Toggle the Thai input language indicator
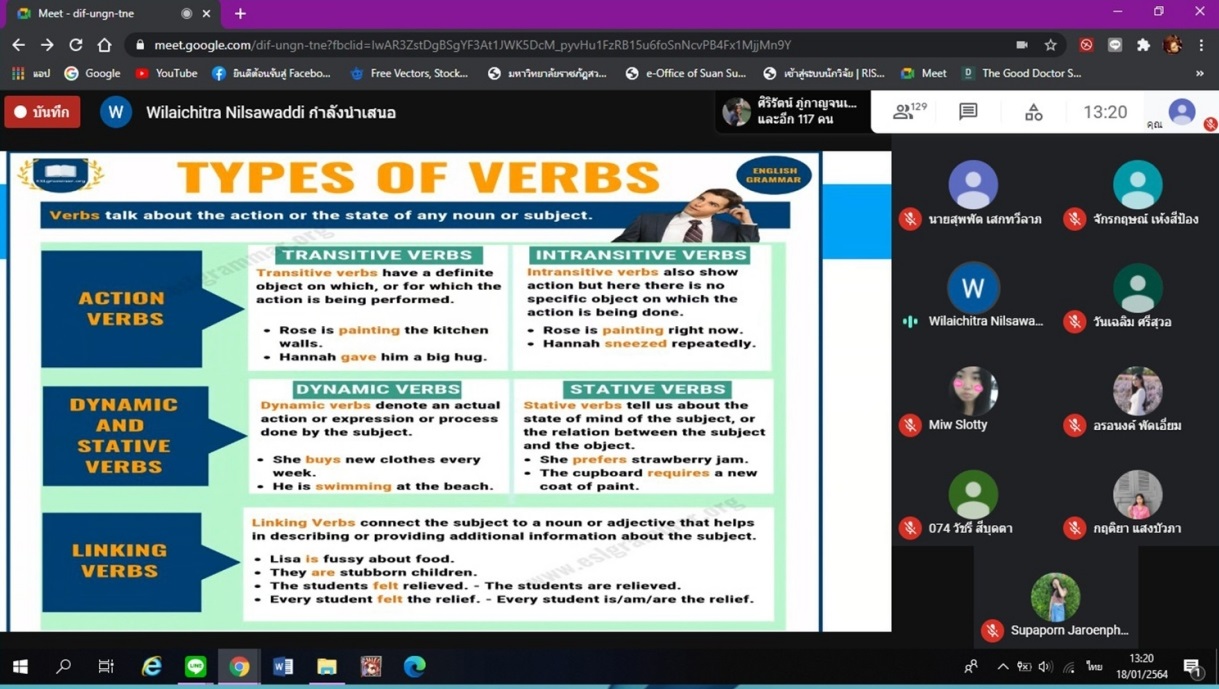Viewport: 1219px width, 689px height. tap(1094, 667)
